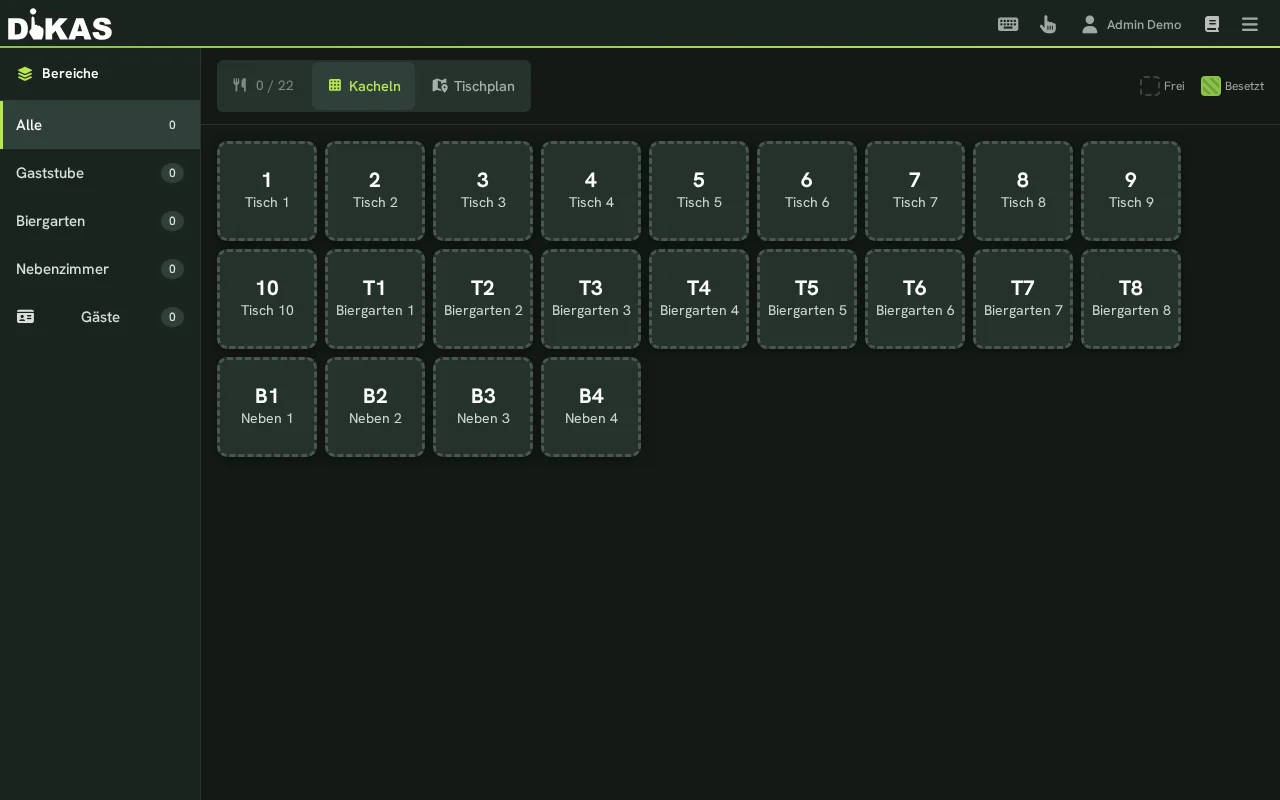1280x800 pixels.
Task: Click the Tischplan map icon
Action: click(440, 86)
